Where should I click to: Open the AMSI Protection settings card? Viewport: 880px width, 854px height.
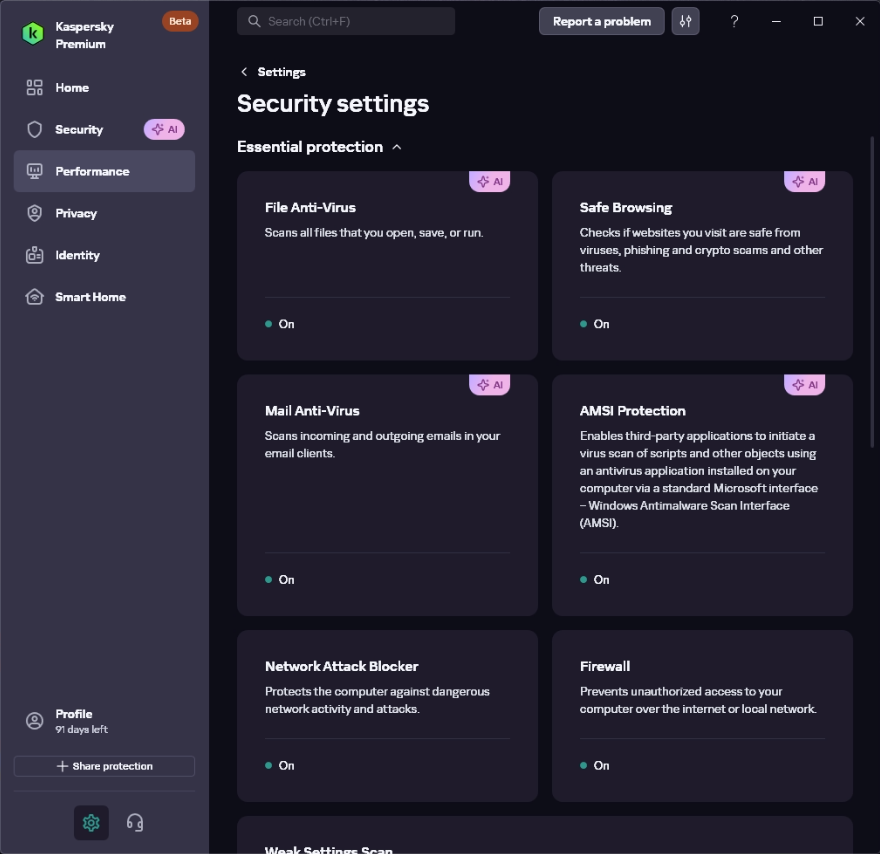click(x=702, y=495)
